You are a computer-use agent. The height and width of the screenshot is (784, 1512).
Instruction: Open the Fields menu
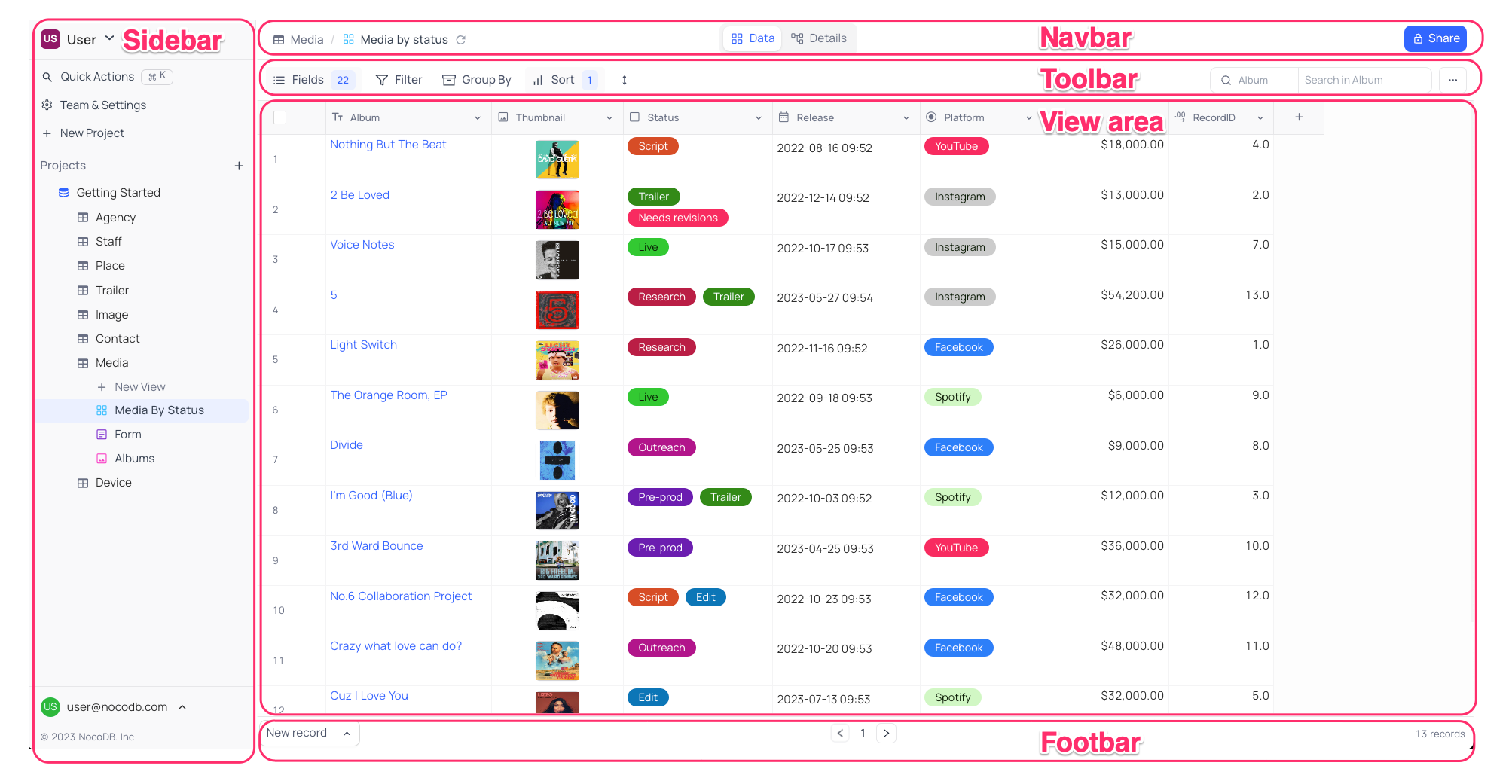coord(313,80)
